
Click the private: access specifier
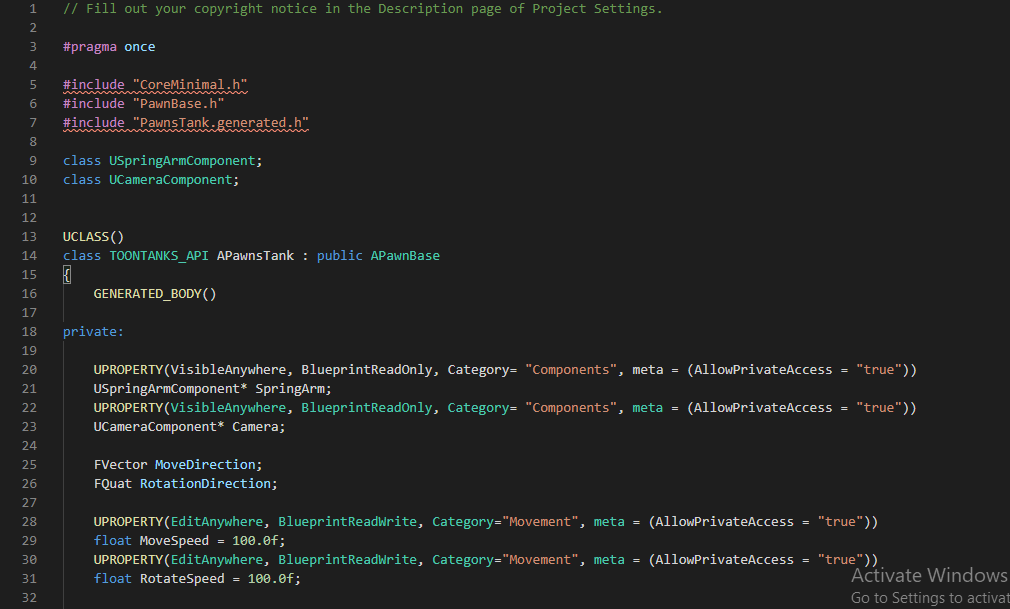92,331
